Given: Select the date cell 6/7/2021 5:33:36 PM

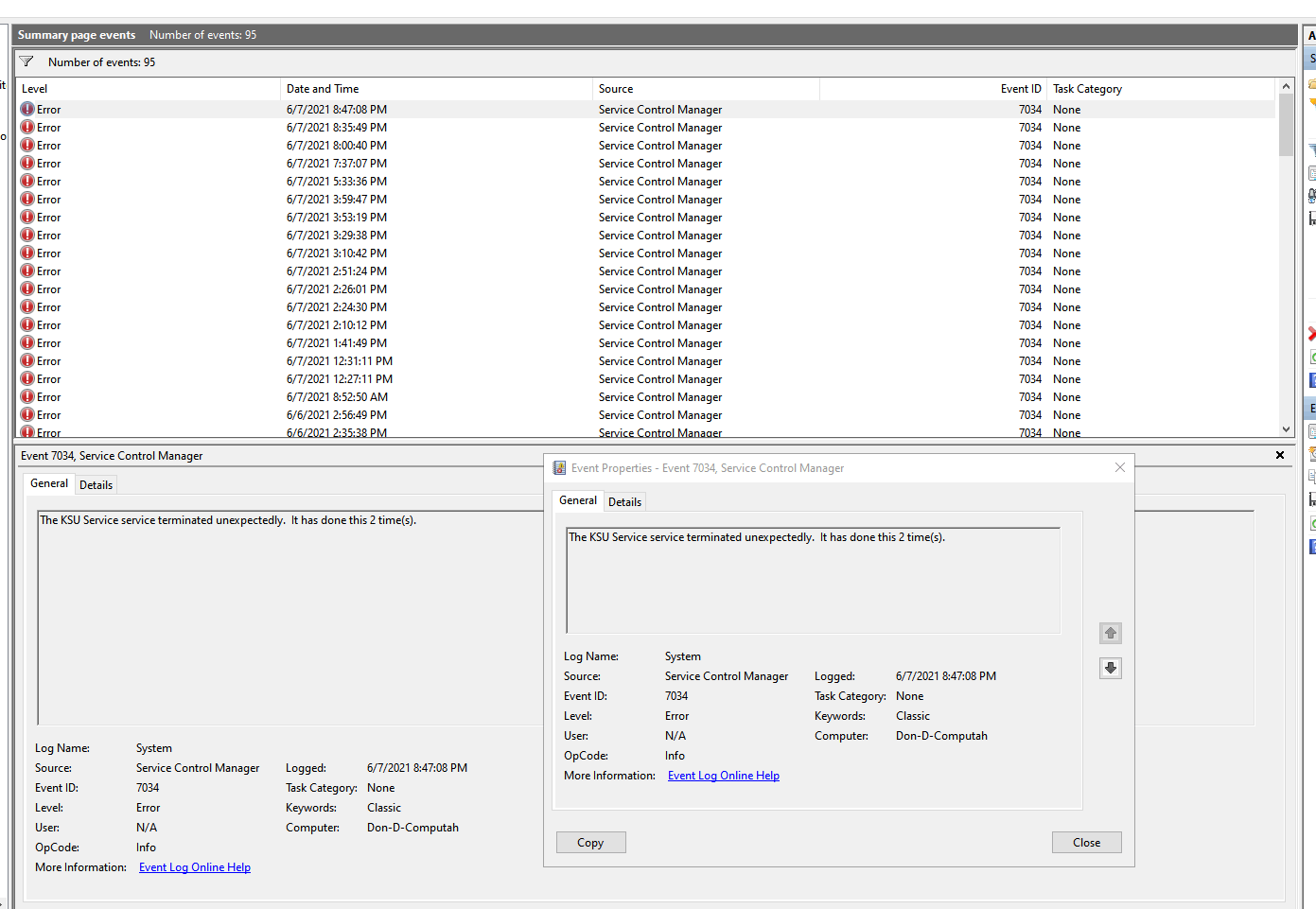Looking at the screenshot, I should click(337, 182).
